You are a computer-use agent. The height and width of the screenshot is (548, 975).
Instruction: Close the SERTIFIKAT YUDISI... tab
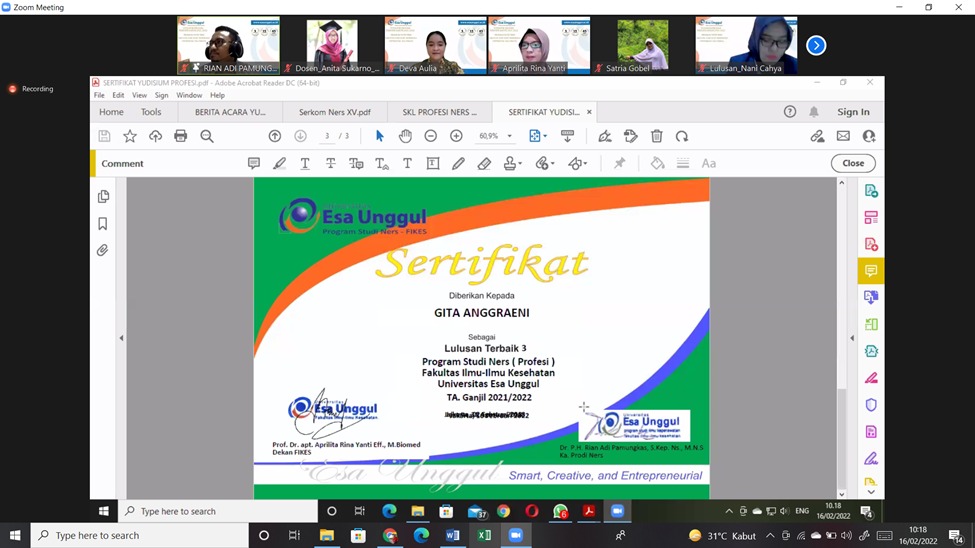pos(589,112)
